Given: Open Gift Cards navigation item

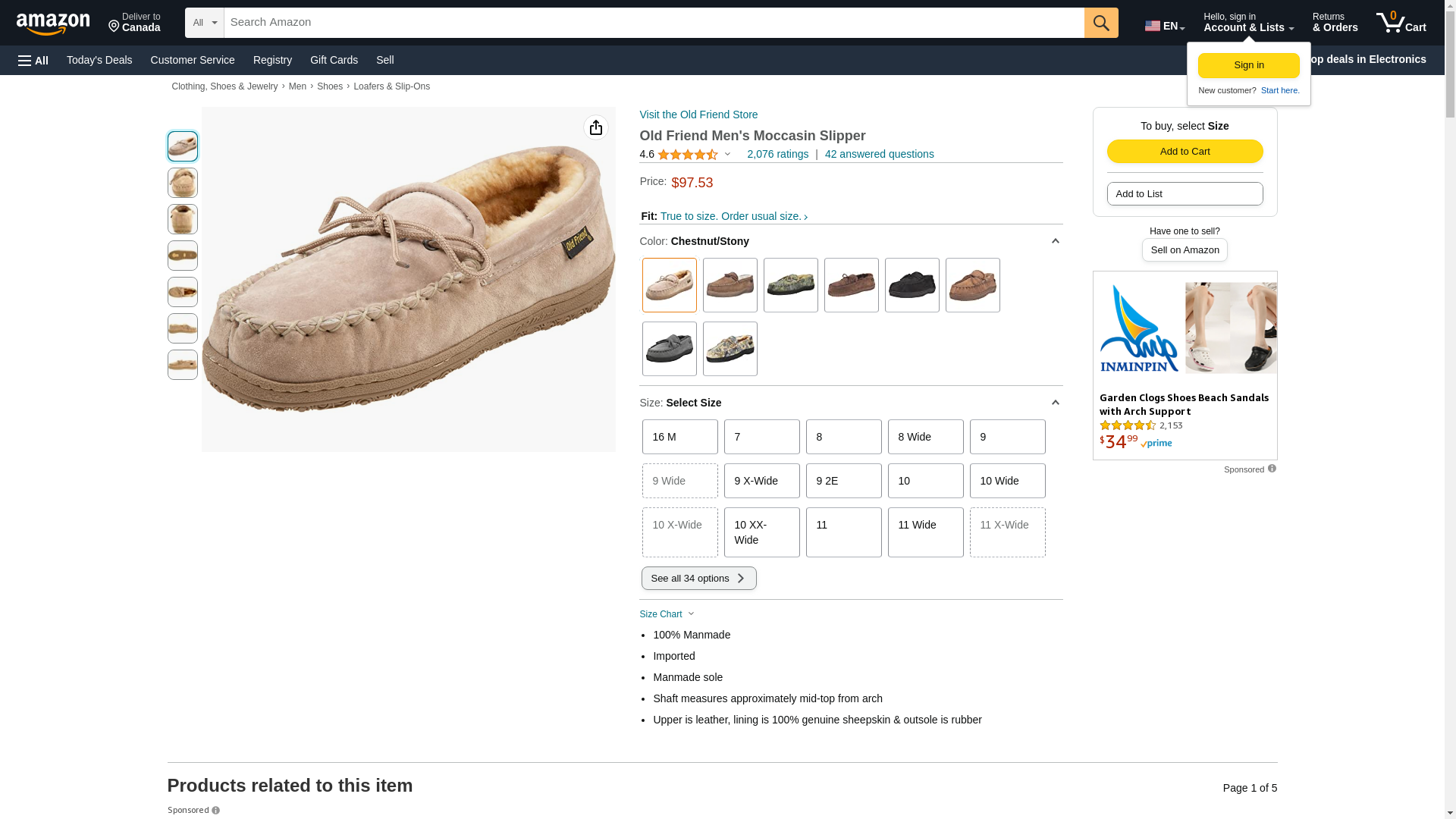Looking at the screenshot, I should (x=334, y=60).
